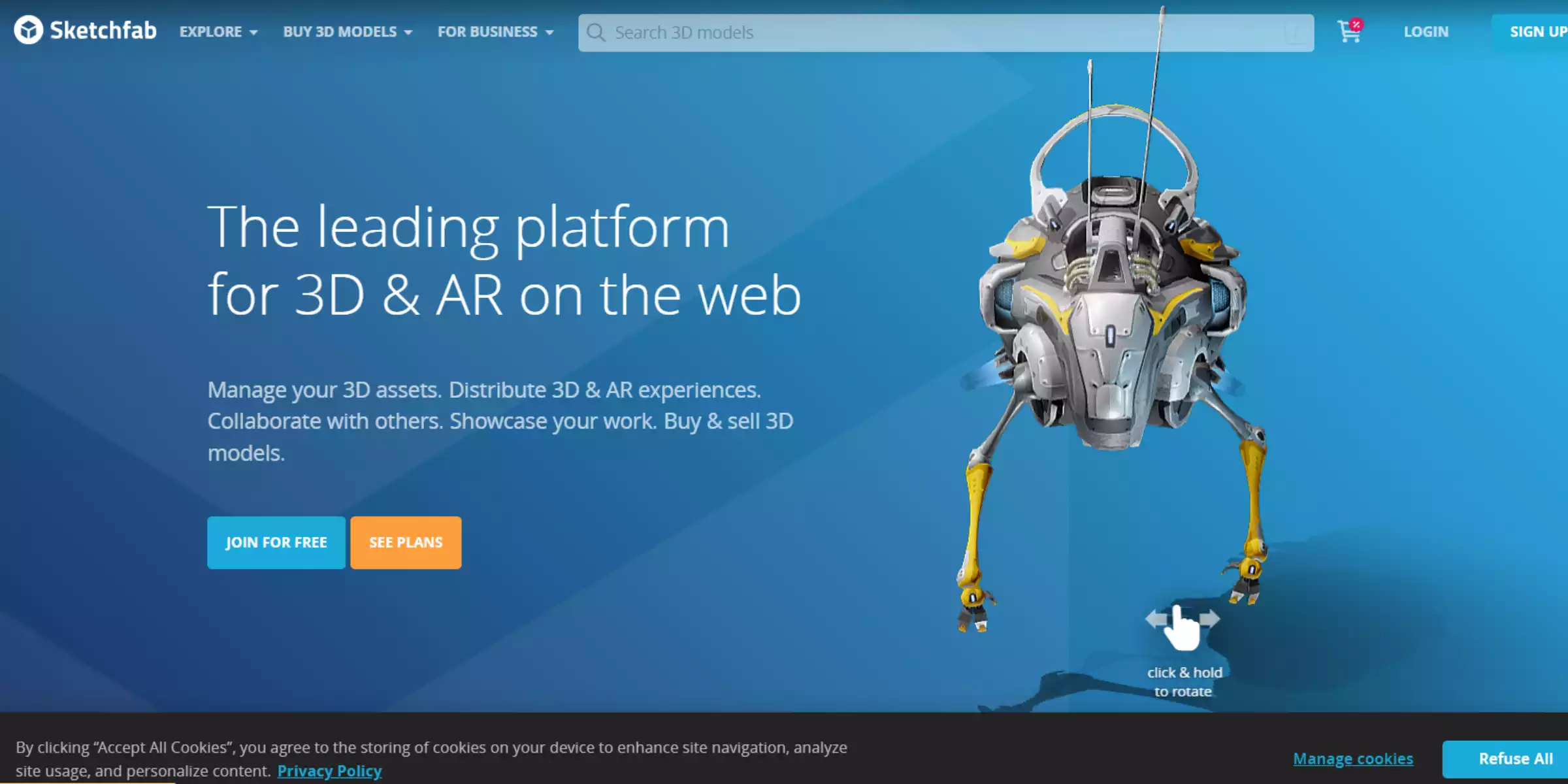Click the shopping cart icon
The height and width of the screenshot is (784, 1568).
pos(1349,31)
